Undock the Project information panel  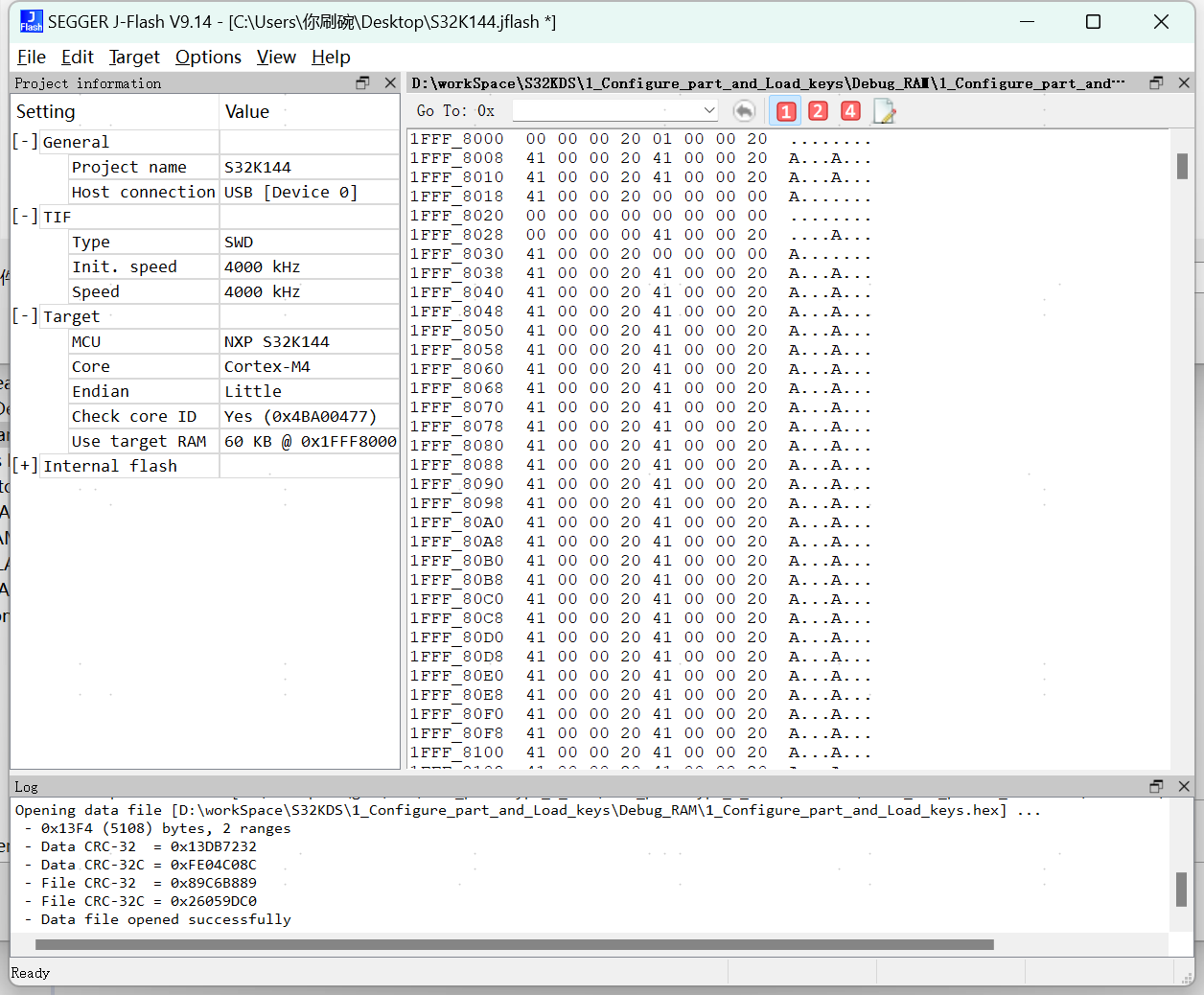tap(362, 83)
